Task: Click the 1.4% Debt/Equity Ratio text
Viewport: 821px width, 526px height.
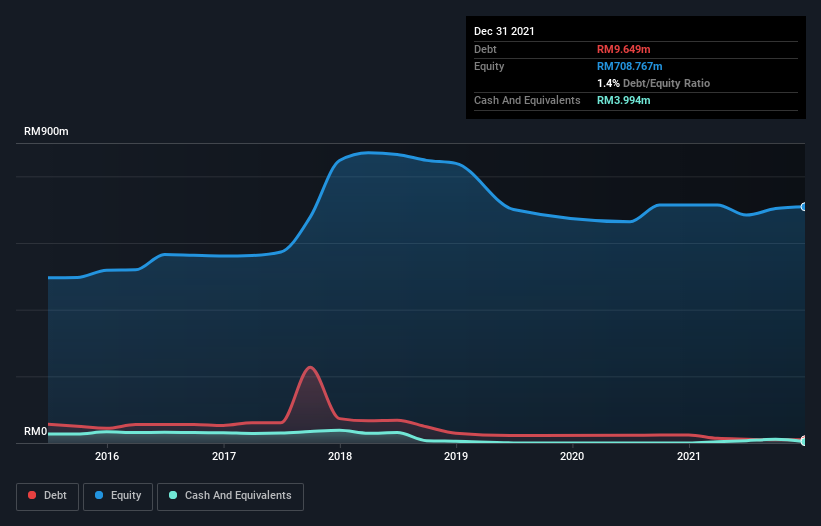Action: 653,83
